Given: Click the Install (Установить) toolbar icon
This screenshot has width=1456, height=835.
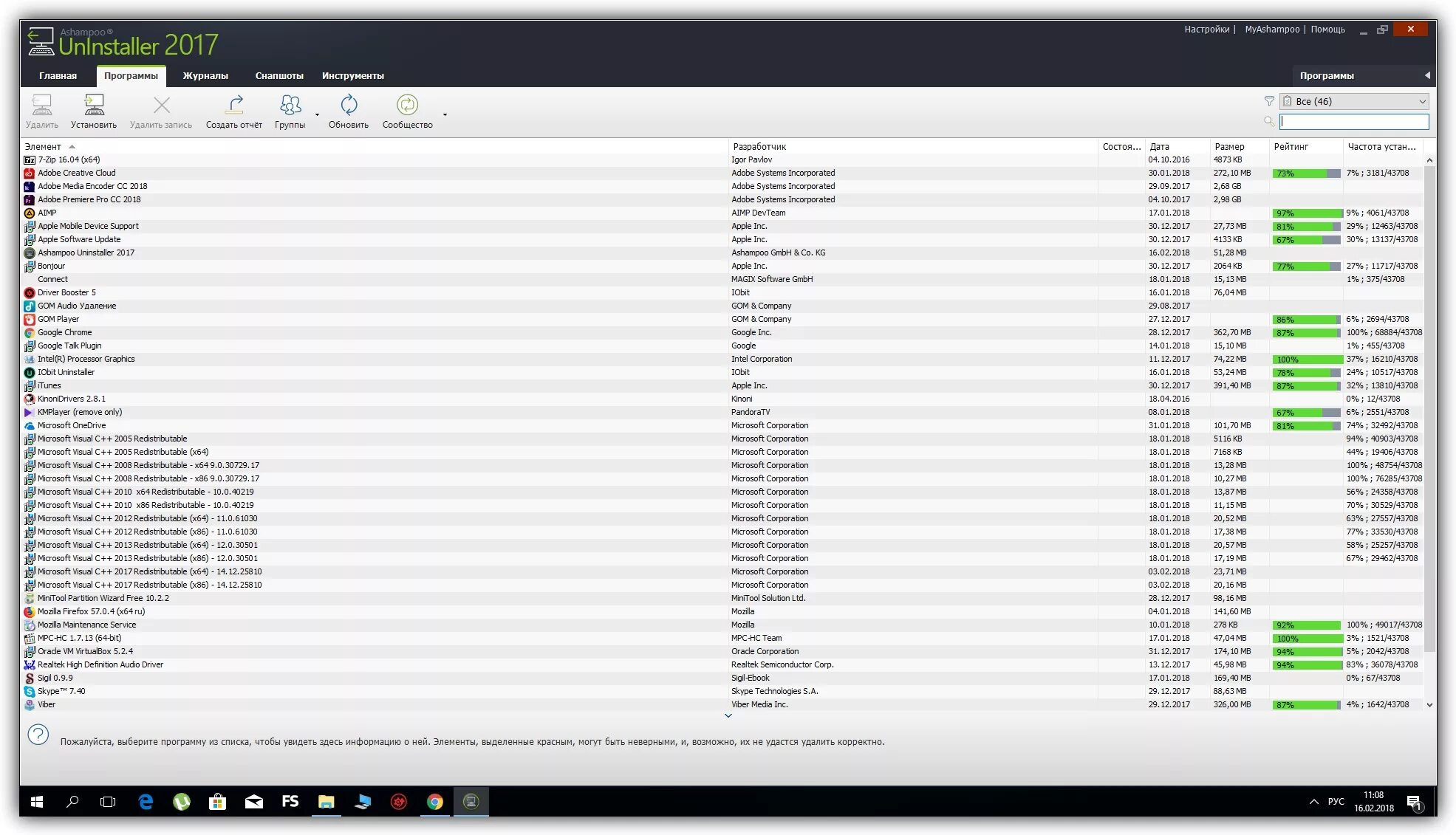Looking at the screenshot, I should point(94,111).
